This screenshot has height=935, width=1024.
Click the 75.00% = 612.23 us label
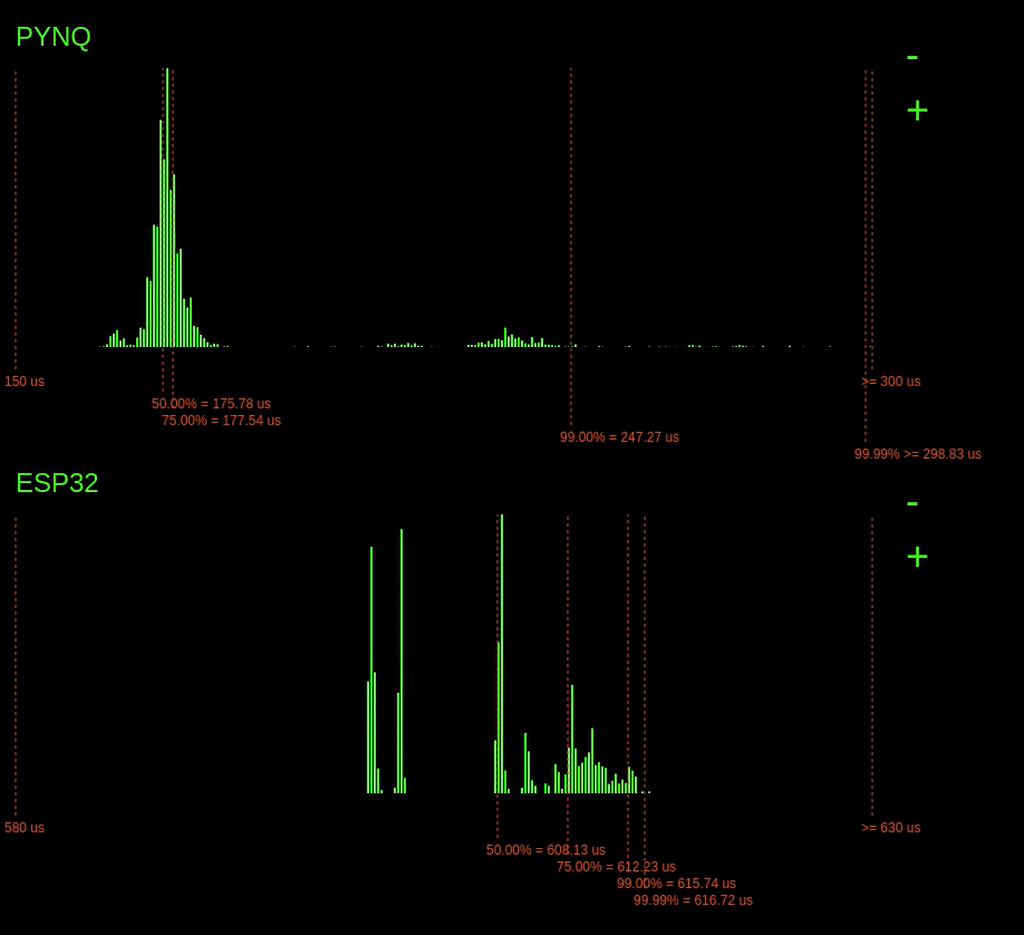pyautogui.click(x=616, y=867)
